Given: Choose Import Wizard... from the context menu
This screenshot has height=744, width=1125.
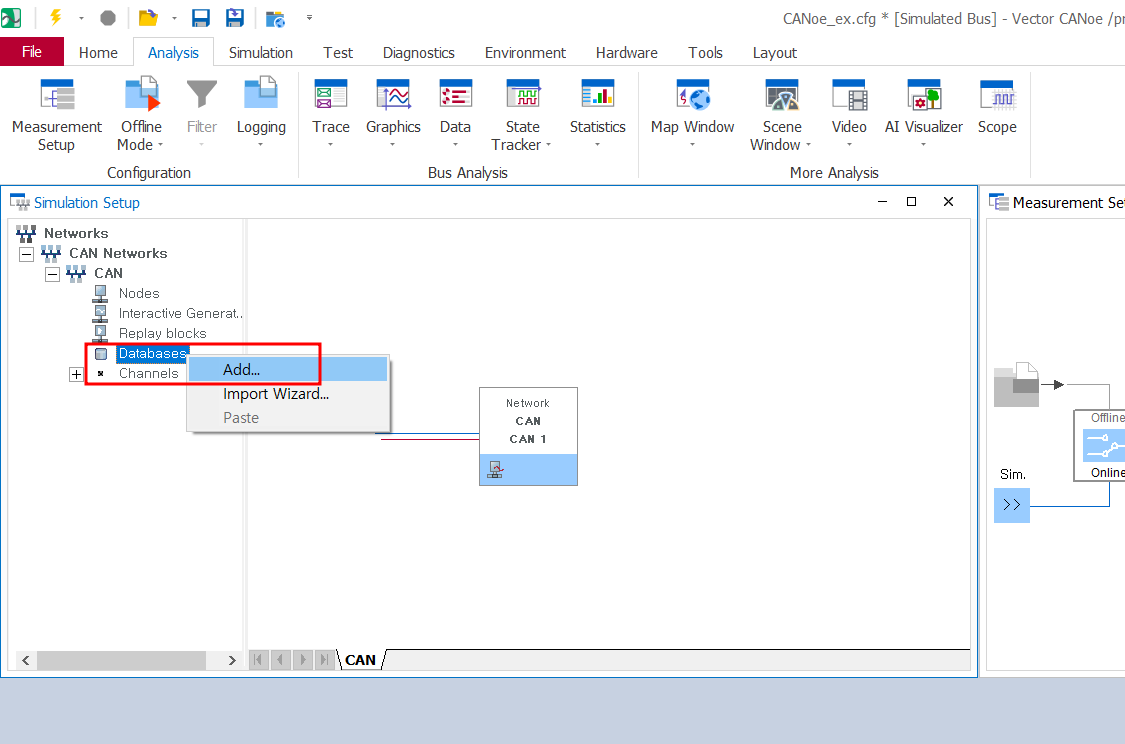Looking at the screenshot, I should point(288,394).
